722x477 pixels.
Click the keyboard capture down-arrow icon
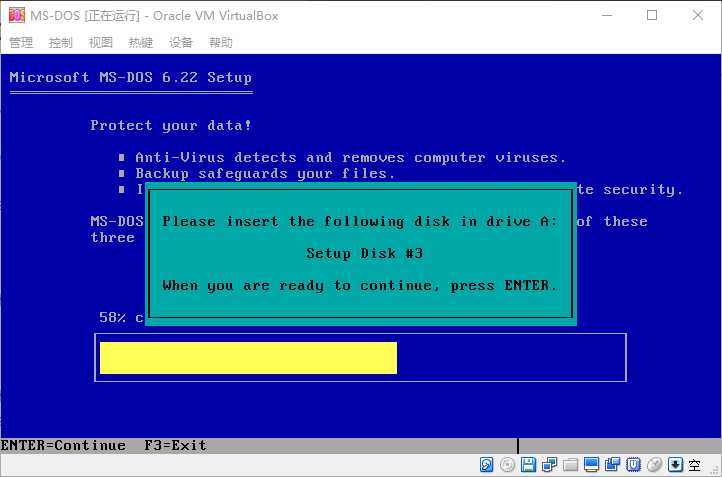(675, 465)
